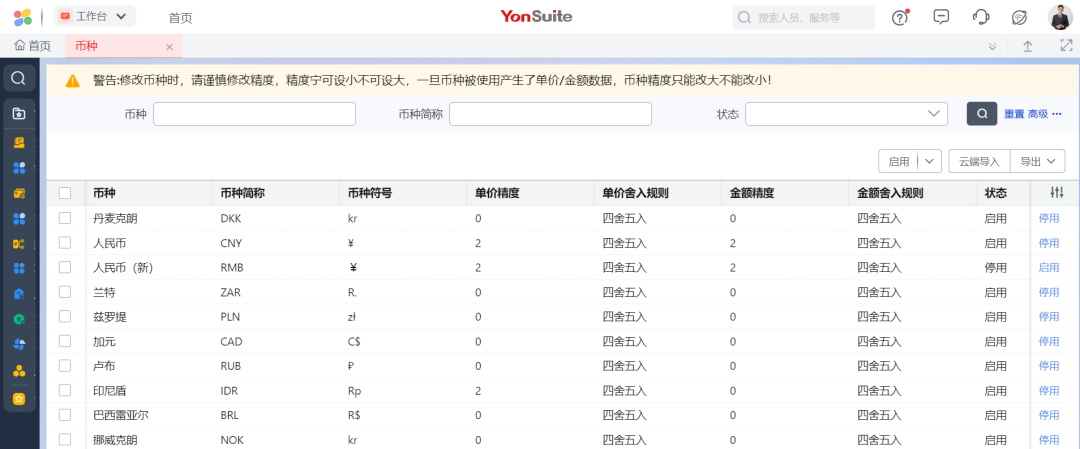The width and height of the screenshot is (1080, 449).
Task: Click 启用 link for 人民币（新）row
Action: pos(1049,267)
